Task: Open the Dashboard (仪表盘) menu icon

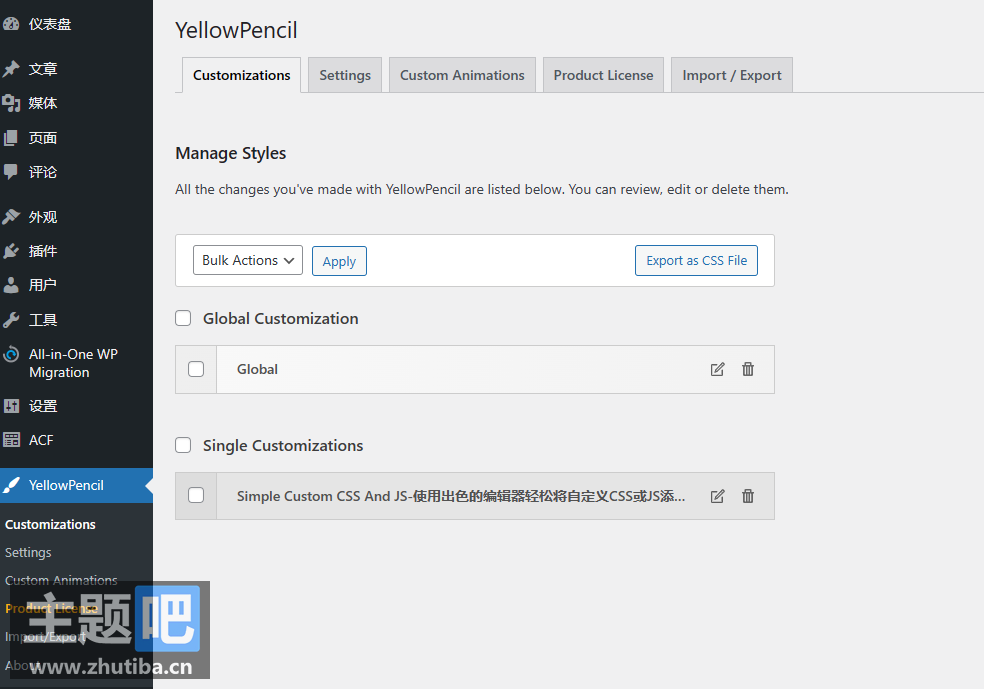Action: (11, 24)
